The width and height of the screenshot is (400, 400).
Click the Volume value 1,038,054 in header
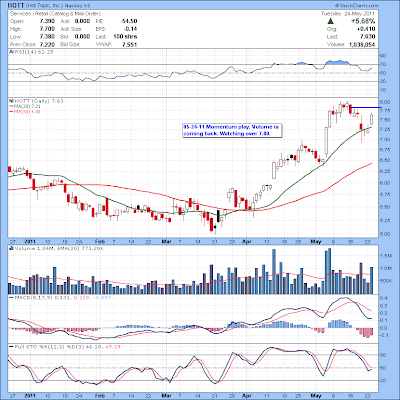pos(362,45)
